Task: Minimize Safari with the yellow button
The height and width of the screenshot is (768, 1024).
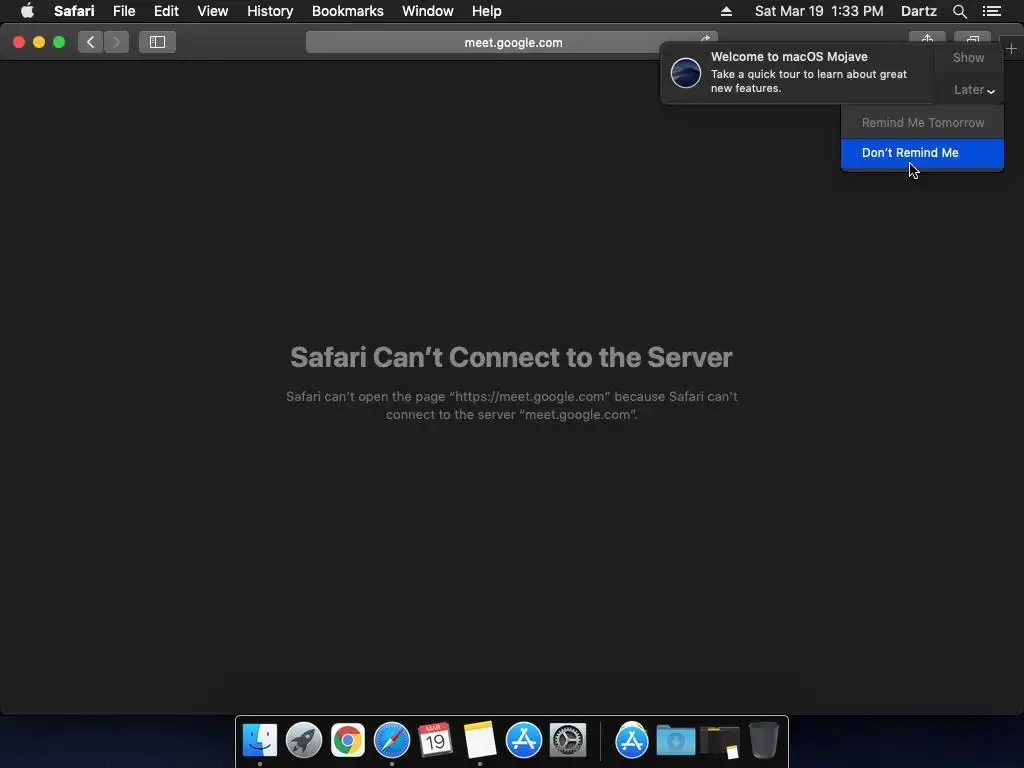Action: tap(39, 42)
